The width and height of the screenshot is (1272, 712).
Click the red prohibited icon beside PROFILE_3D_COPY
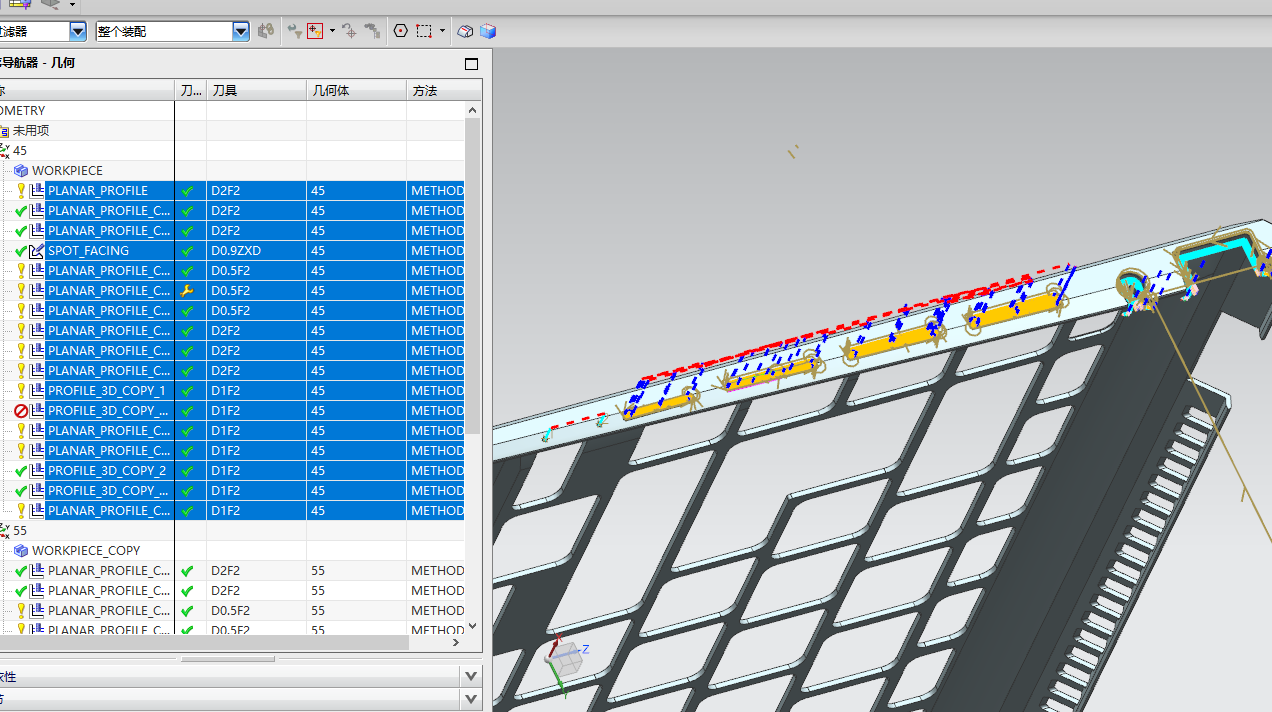click(21, 411)
